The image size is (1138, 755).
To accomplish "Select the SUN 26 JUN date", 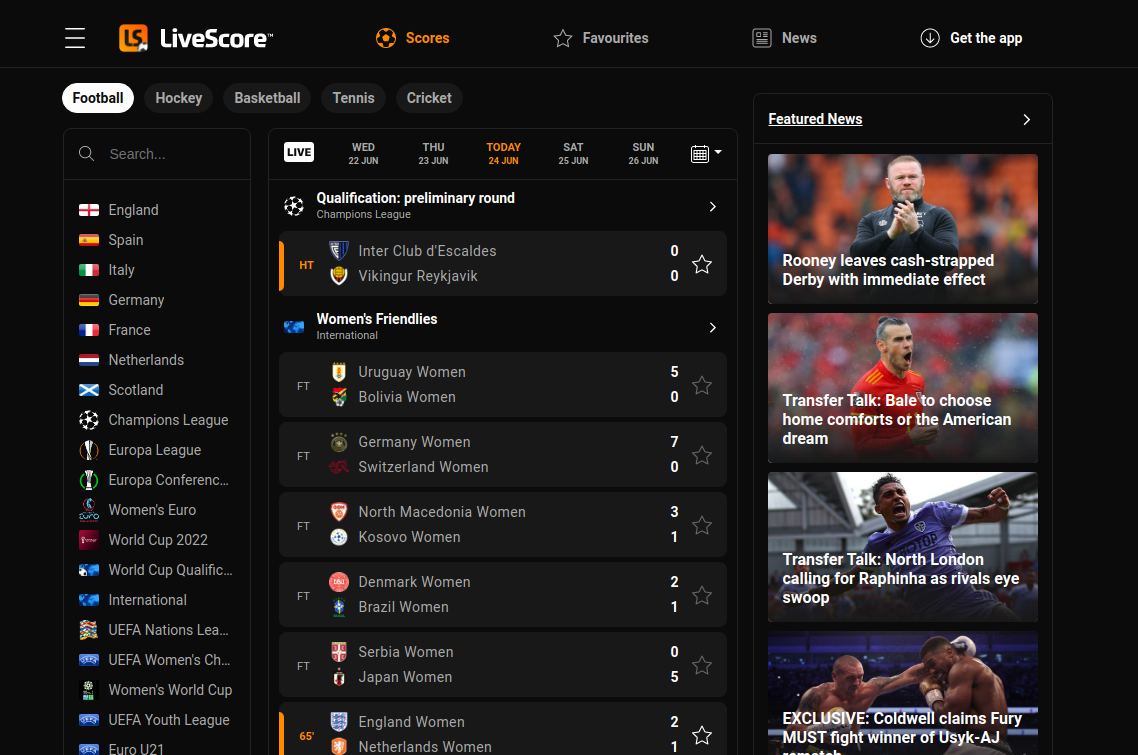I will click(643, 153).
